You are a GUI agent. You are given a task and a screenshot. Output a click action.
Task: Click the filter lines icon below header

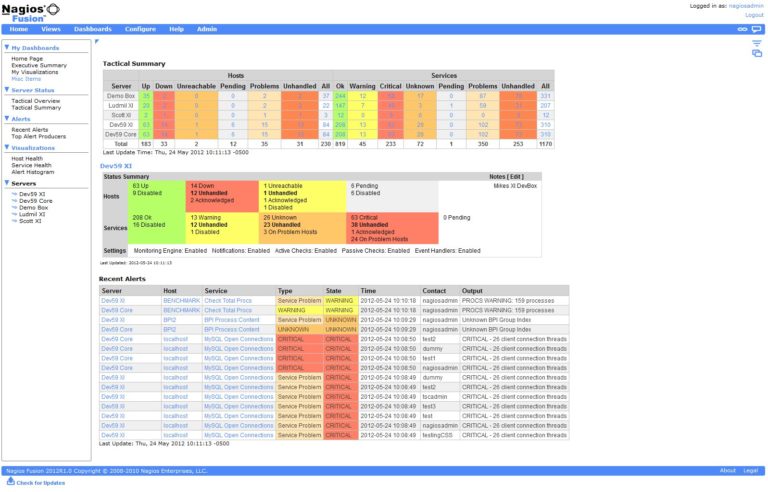756,43
